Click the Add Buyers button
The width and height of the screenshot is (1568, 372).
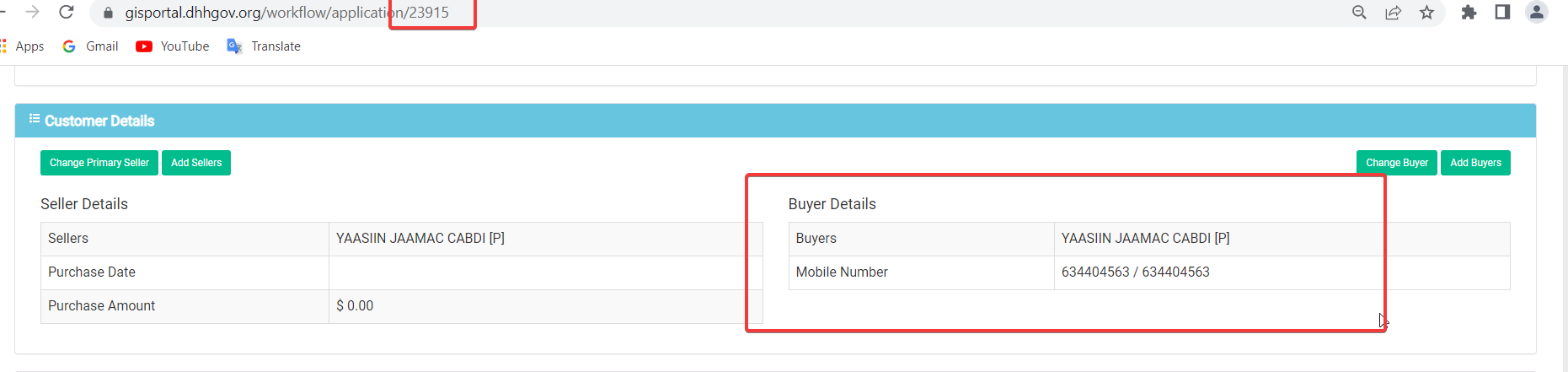[x=1475, y=163]
